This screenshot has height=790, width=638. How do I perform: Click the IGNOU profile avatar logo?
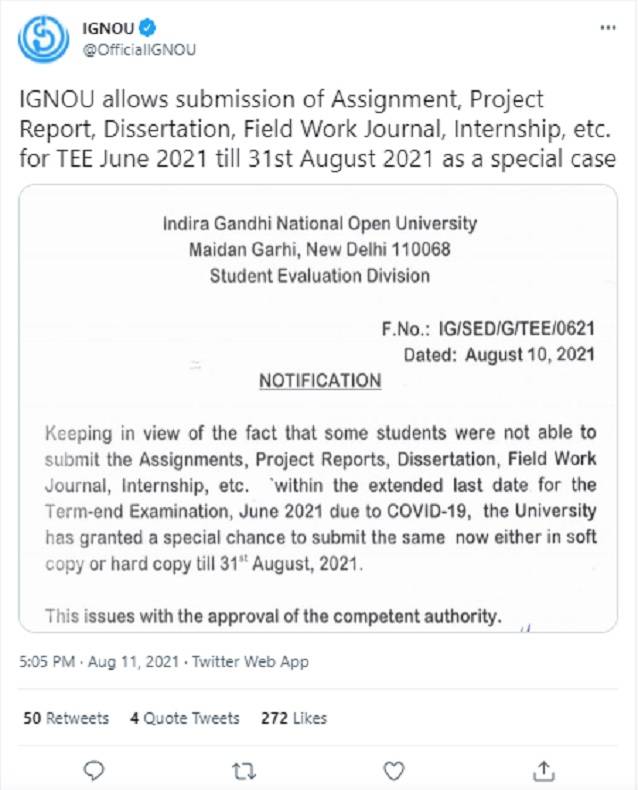tap(41, 38)
